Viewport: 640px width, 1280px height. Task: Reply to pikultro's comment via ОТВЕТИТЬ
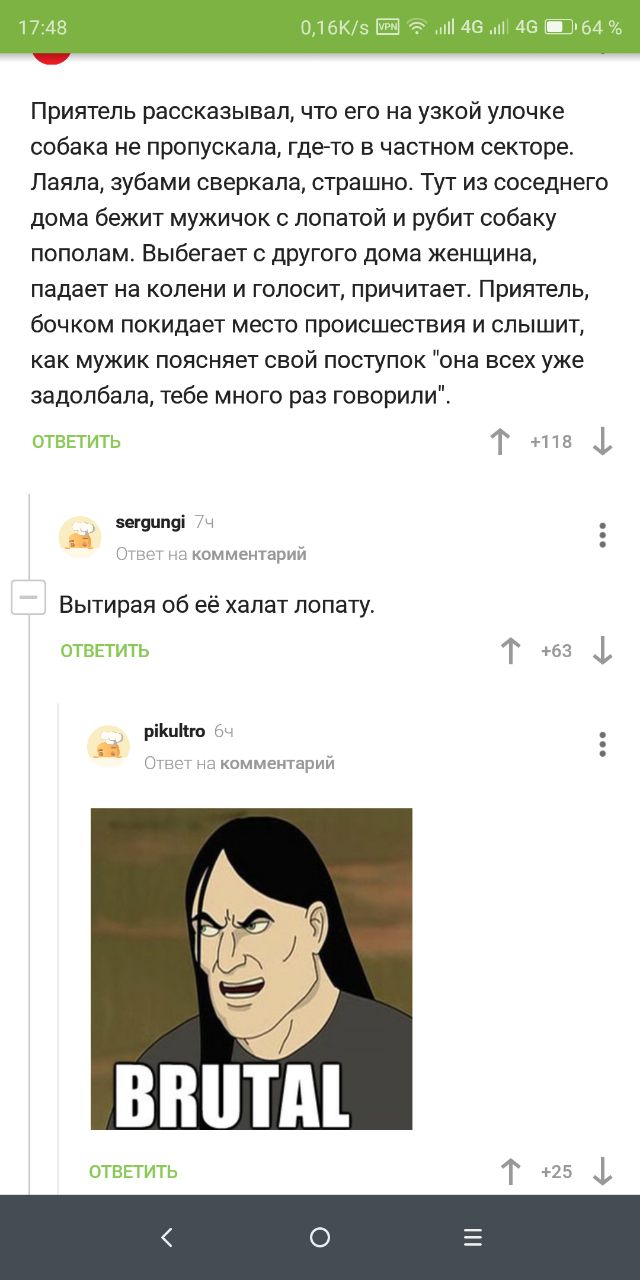tap(133, 1171)
